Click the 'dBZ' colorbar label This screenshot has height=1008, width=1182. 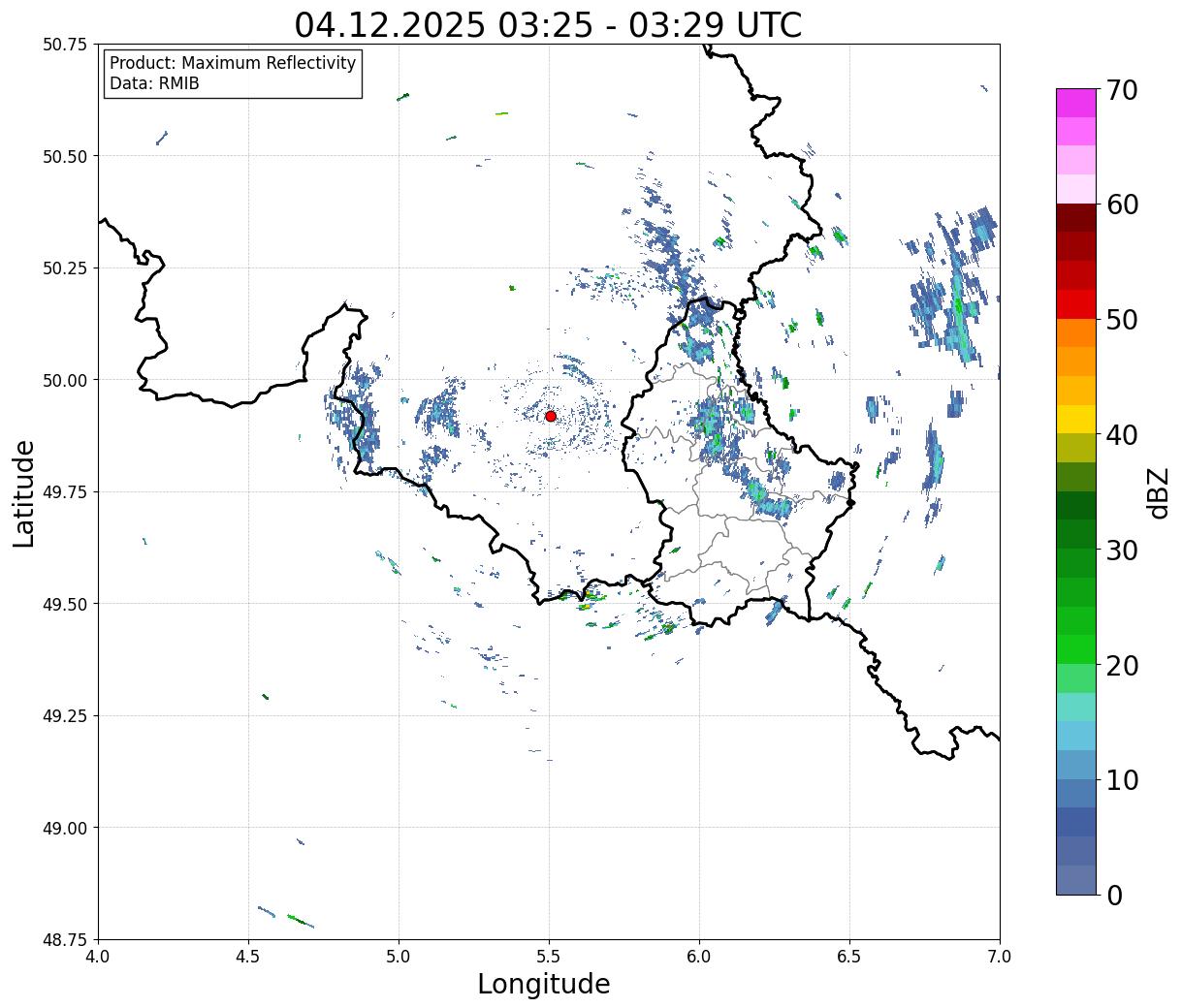(x=1158, y=492)
